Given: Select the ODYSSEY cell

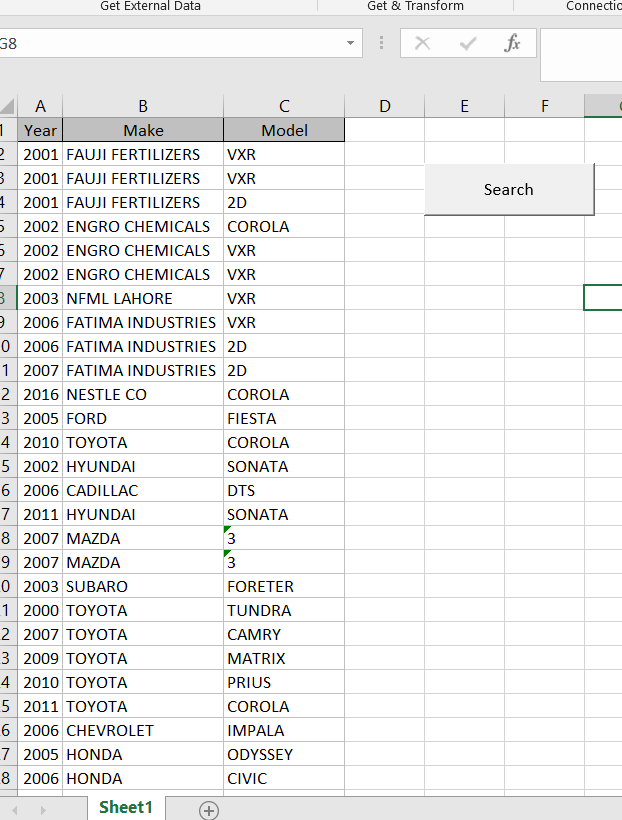Looking at the screenshot, I should (x=284, y=755).
